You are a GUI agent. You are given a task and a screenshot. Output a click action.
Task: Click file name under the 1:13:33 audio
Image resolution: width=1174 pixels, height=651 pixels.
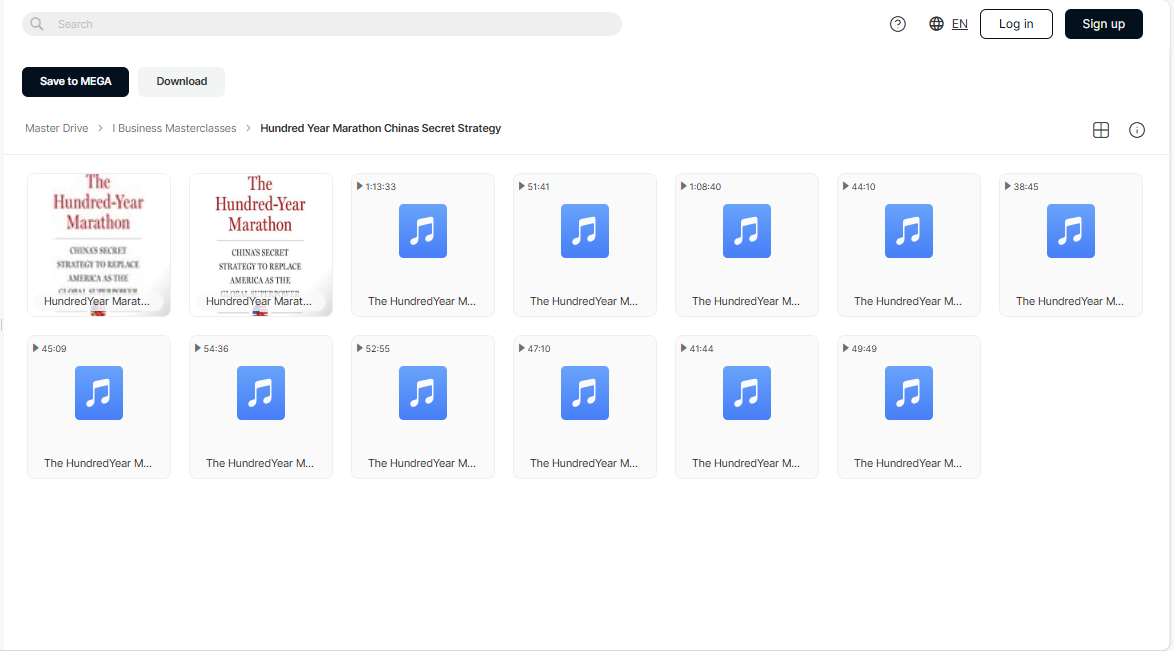point(422,301)
